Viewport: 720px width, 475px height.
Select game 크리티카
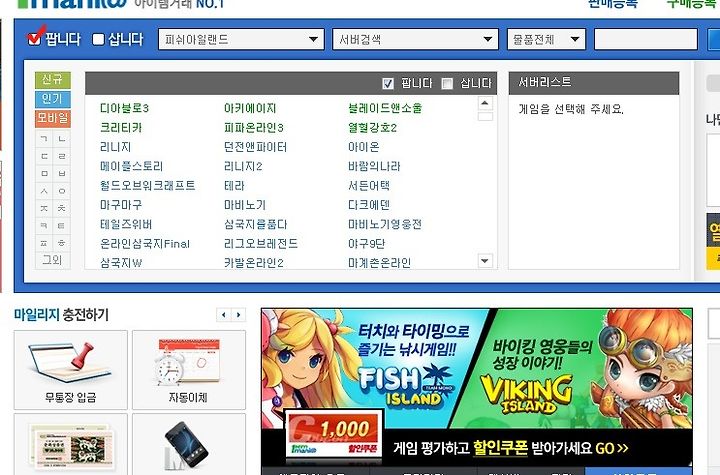[121, 128]
